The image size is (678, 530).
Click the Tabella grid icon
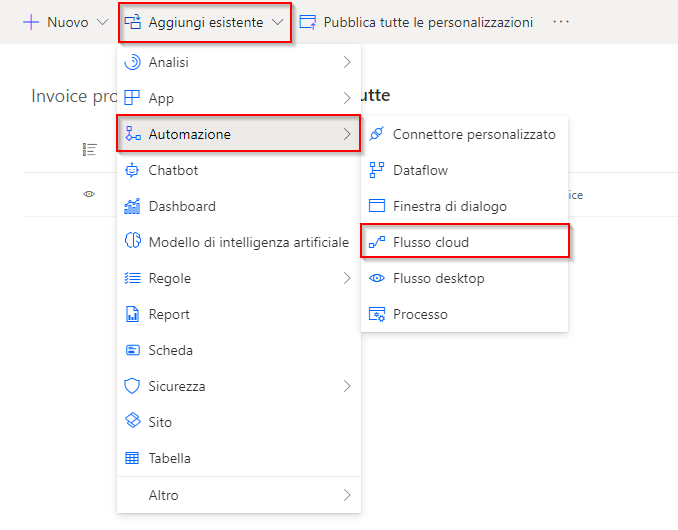click(132, 458)
